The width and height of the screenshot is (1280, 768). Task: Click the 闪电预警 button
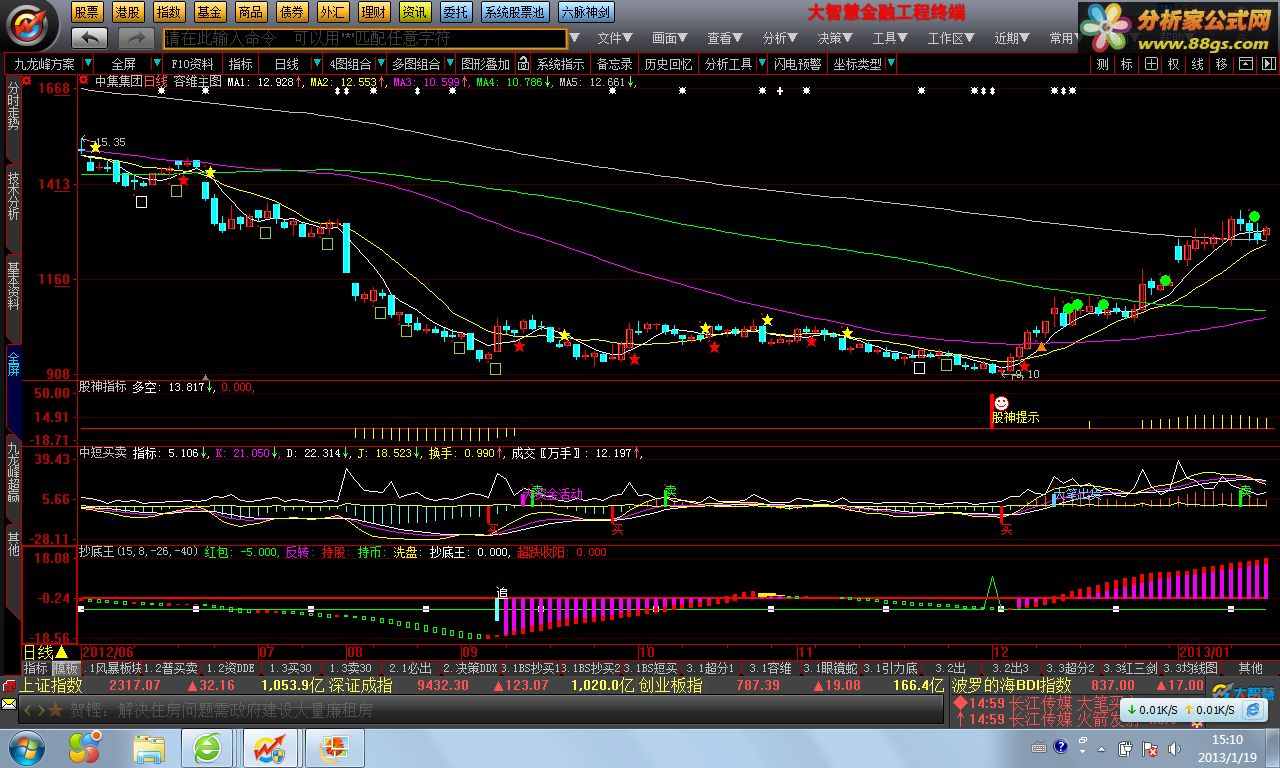tap(797, 64)
